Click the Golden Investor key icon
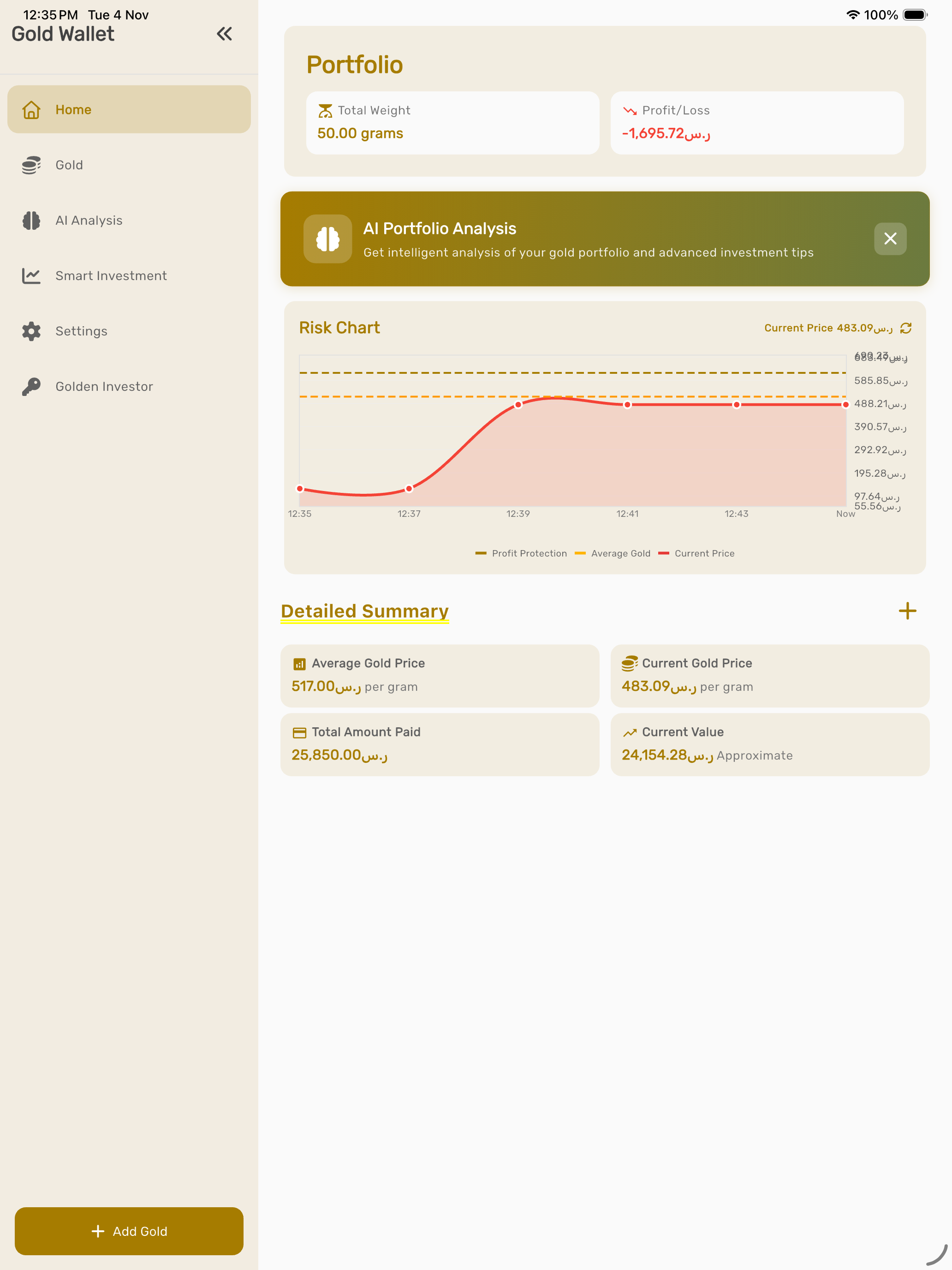This screenshot has height=1270, width=952. [31, 386]
